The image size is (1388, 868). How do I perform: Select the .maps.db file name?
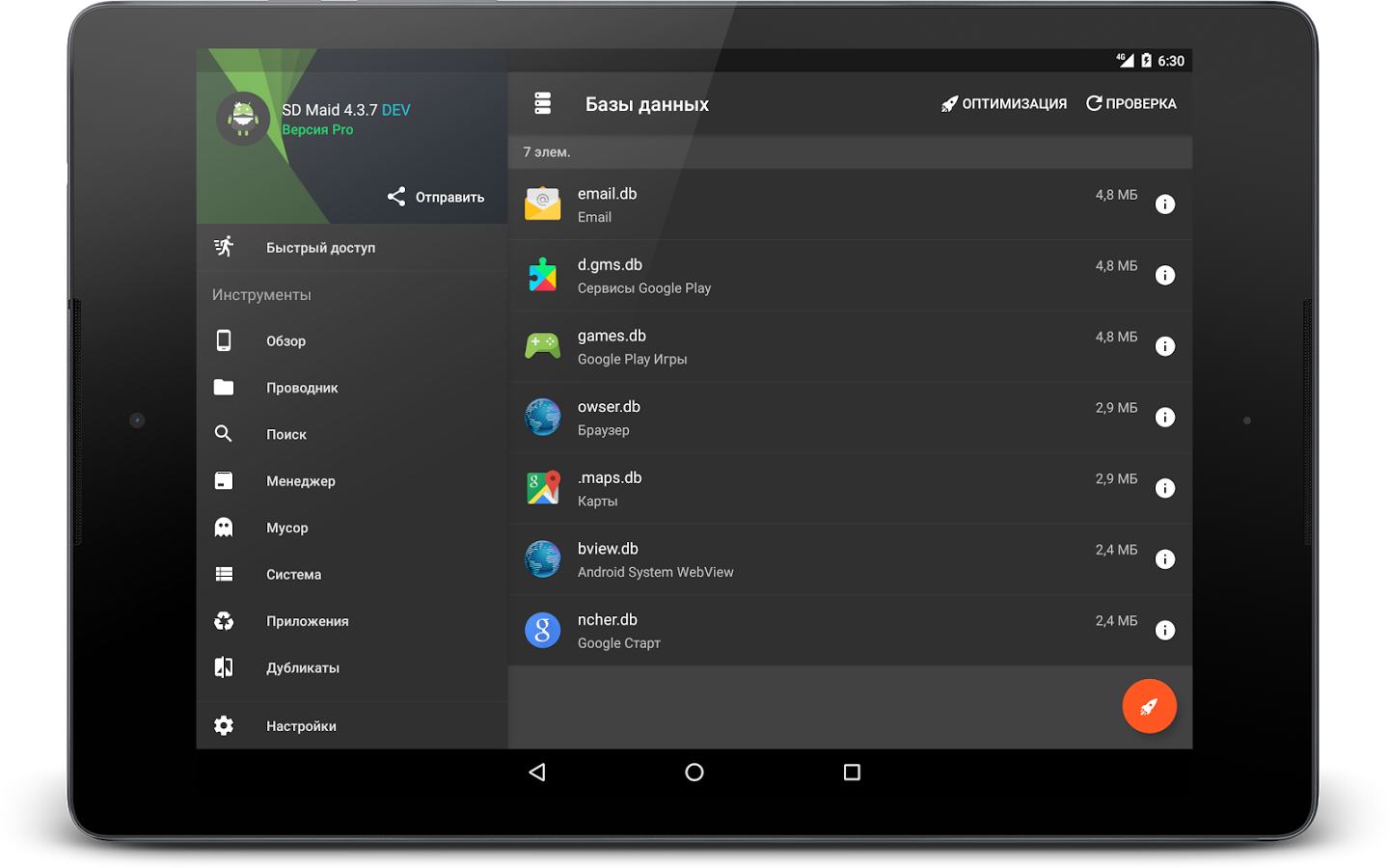(610, 478)
